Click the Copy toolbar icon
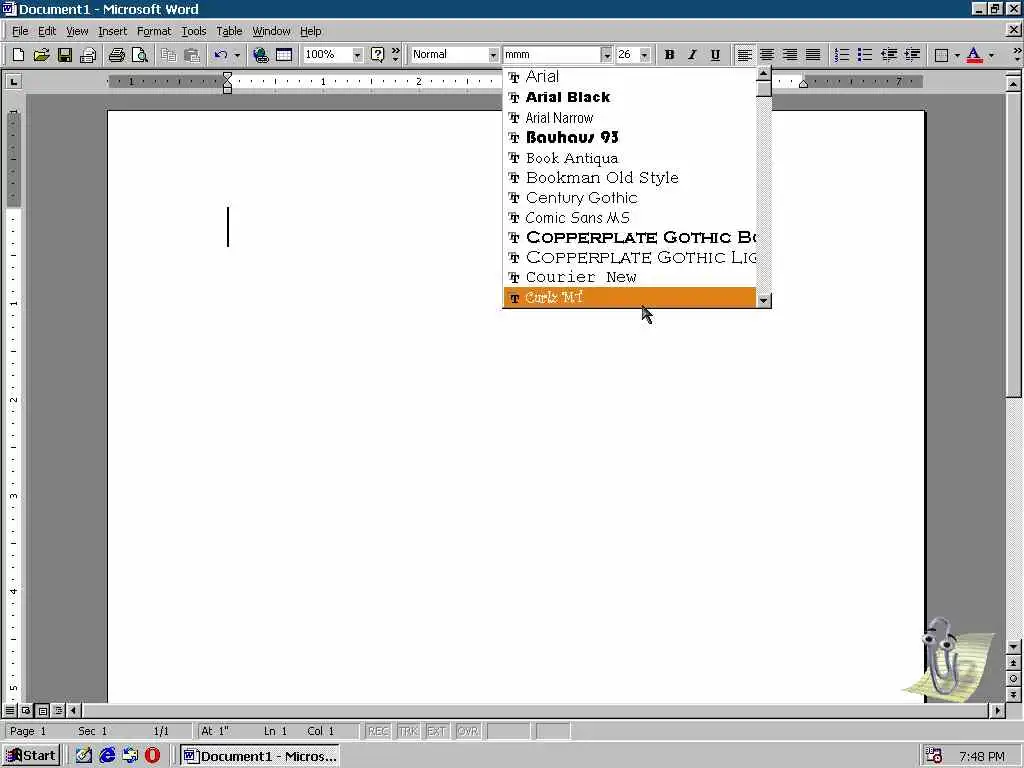1024x768 pixels. [x=168, y=55]
